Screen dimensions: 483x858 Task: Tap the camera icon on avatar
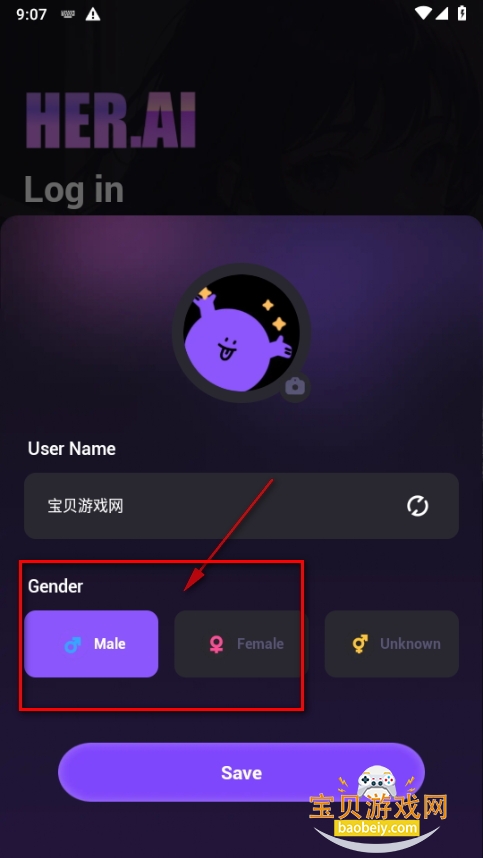pos(295,387)
